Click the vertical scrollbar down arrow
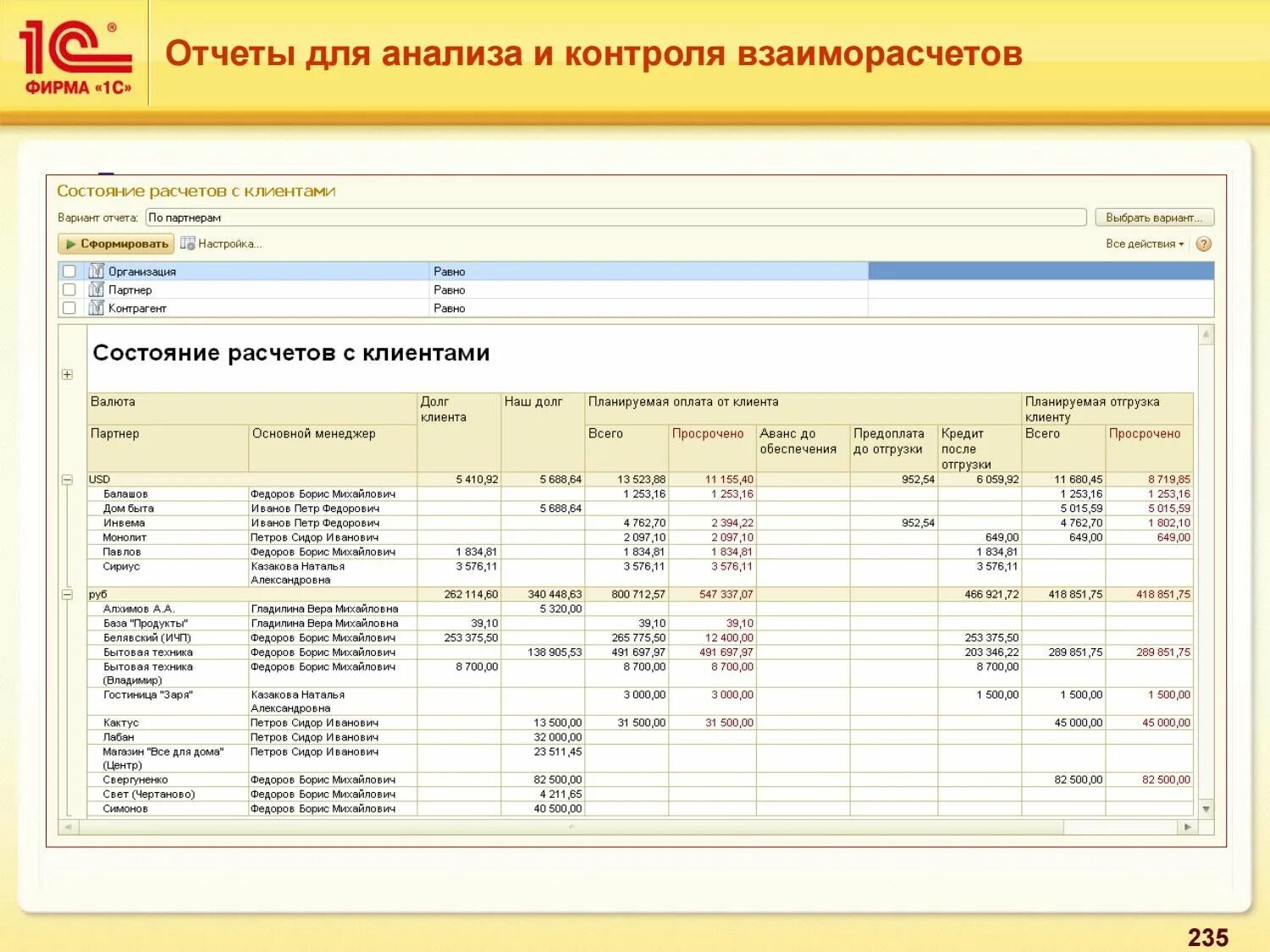The height and width of the screenshot is (952, 1270). pyautogui.click(x=1206, y=810)
